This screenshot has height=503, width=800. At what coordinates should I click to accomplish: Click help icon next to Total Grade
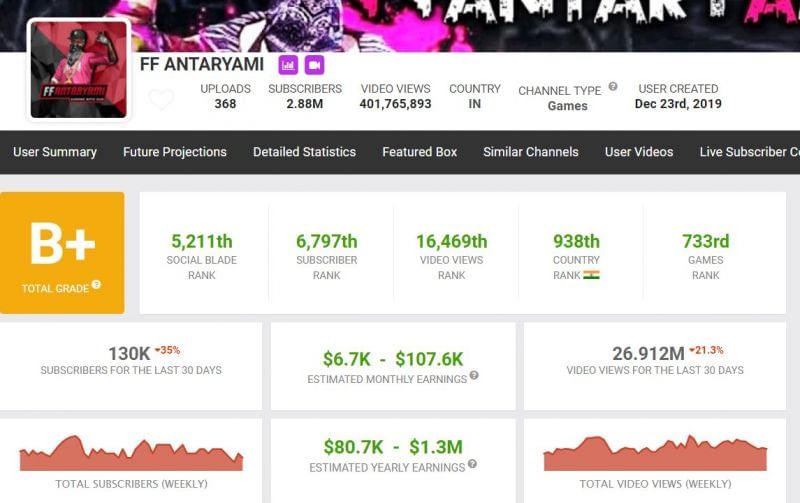pos(97,285)
